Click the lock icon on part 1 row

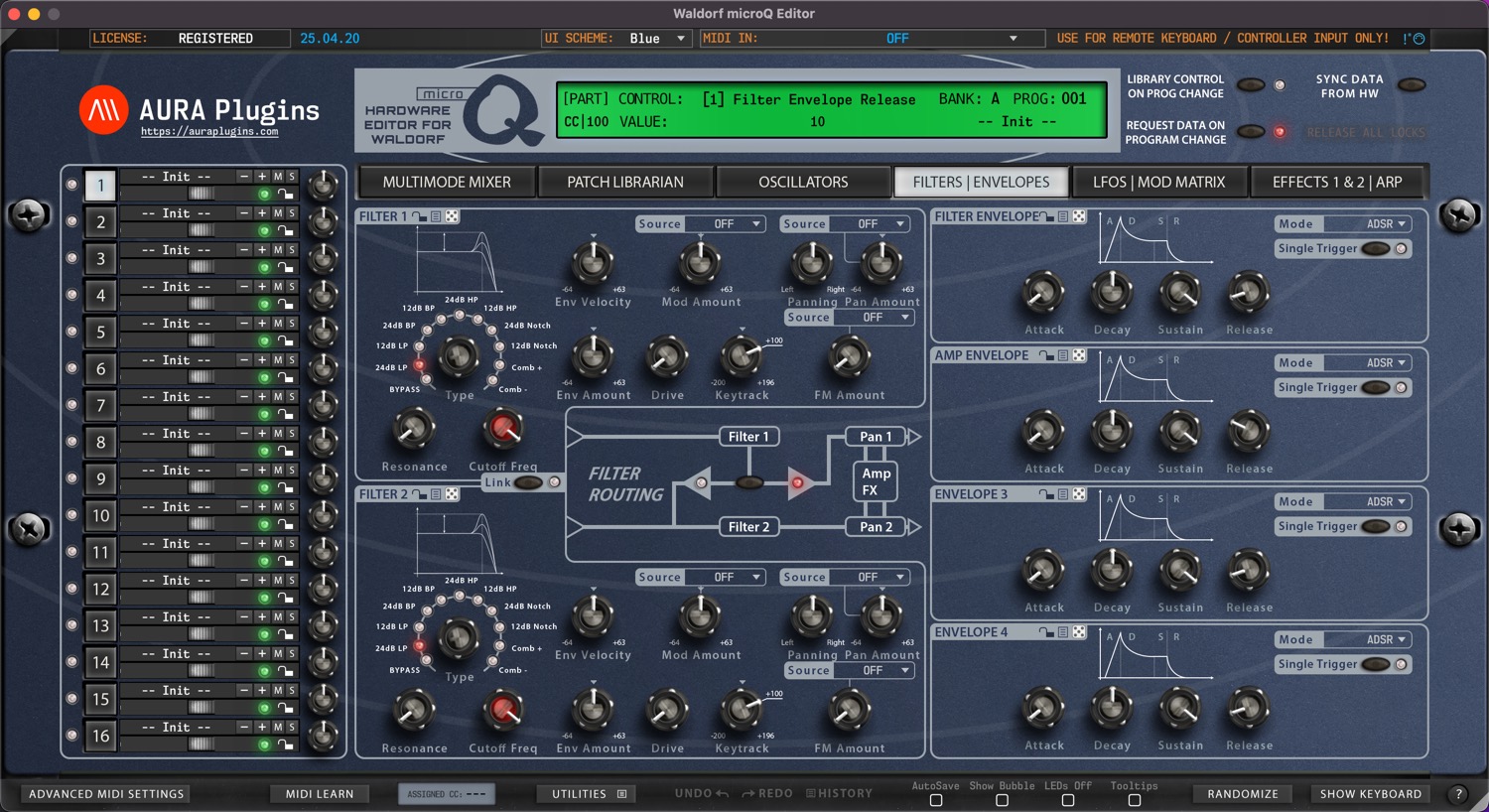pyautogui.click(x=285, y=194)
